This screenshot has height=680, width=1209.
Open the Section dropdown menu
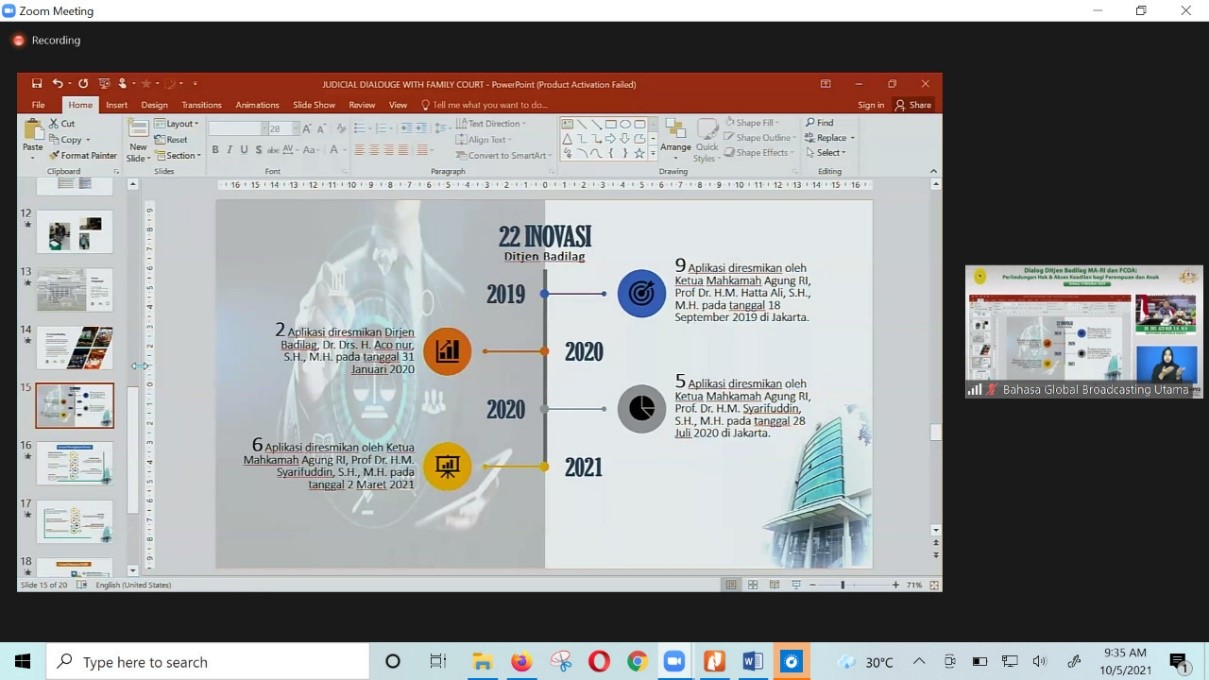coord(178,156)
